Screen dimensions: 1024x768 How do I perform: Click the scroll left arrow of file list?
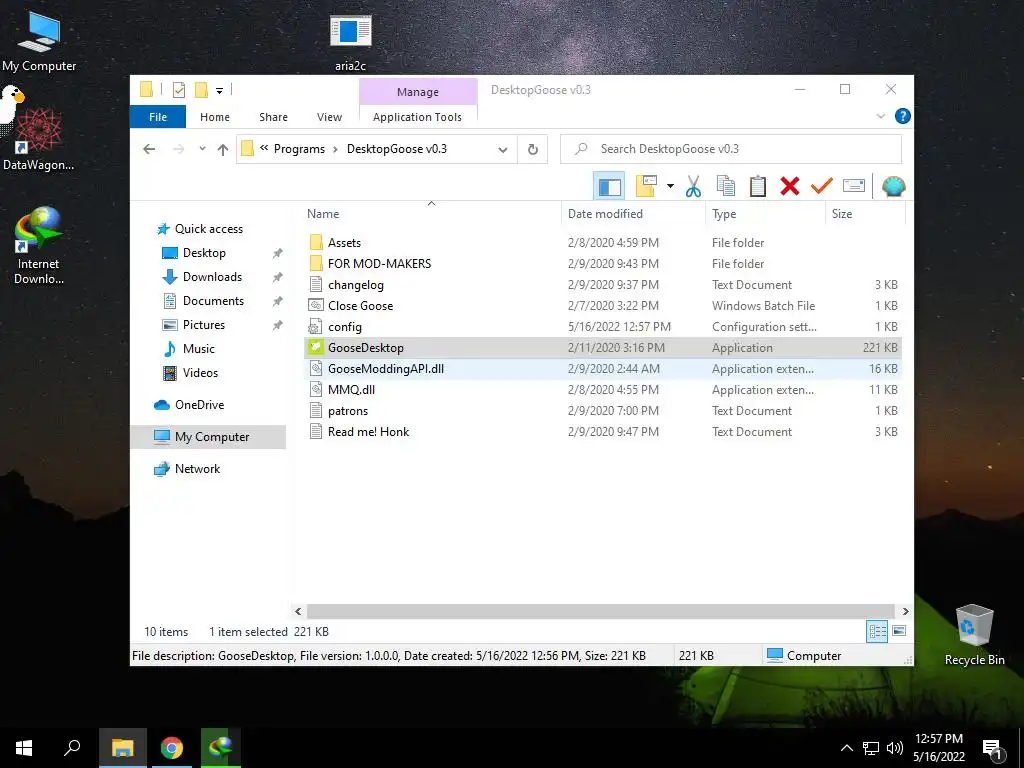point(298,611)
